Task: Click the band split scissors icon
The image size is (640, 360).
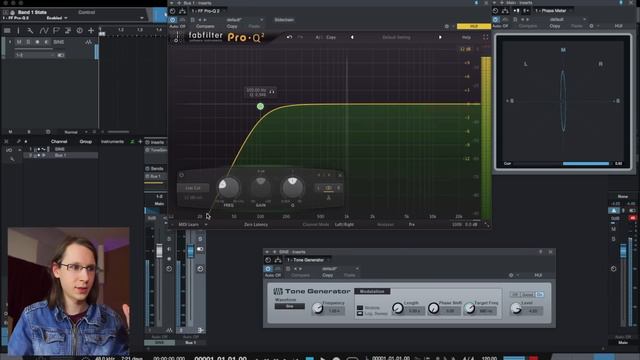Action: [329, 198]
